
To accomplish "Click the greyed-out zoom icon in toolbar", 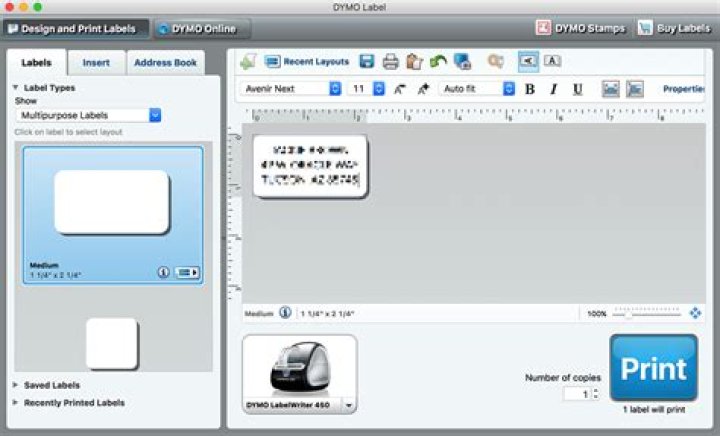I will 495,61.
